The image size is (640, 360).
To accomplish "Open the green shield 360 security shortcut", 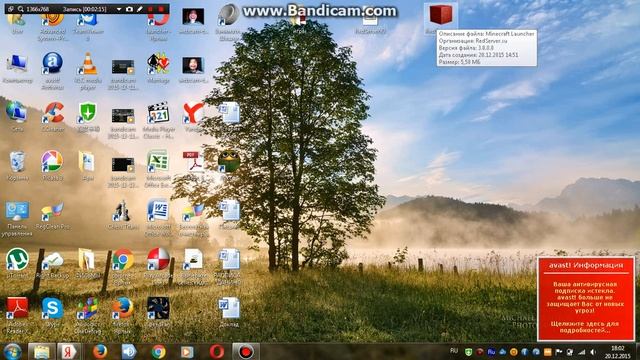I will pos(87,113).
